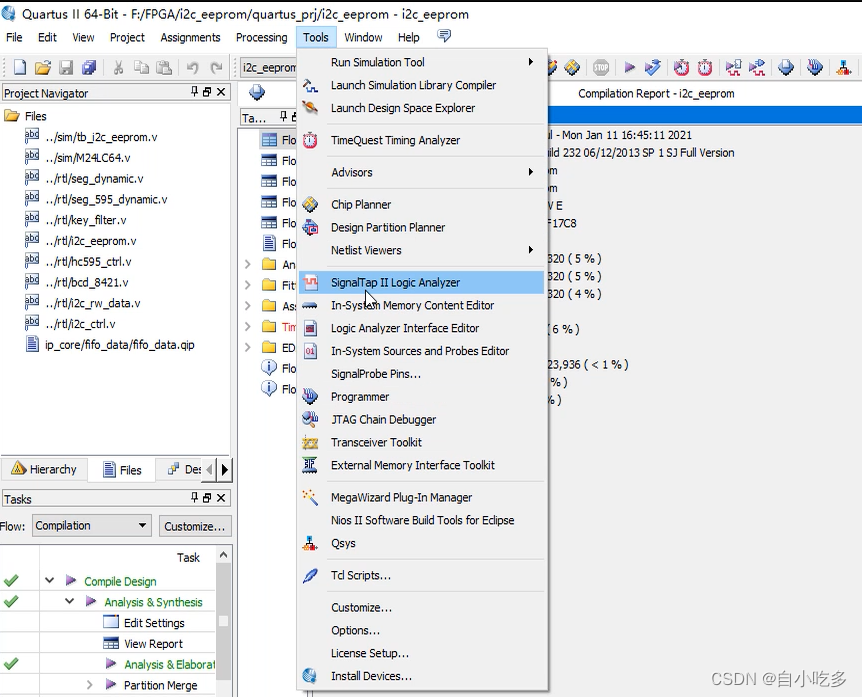This screenshot has height=697, width=862.
Task: Open the Run Simulation Tool submenu
Action: (x=422, y=62)
